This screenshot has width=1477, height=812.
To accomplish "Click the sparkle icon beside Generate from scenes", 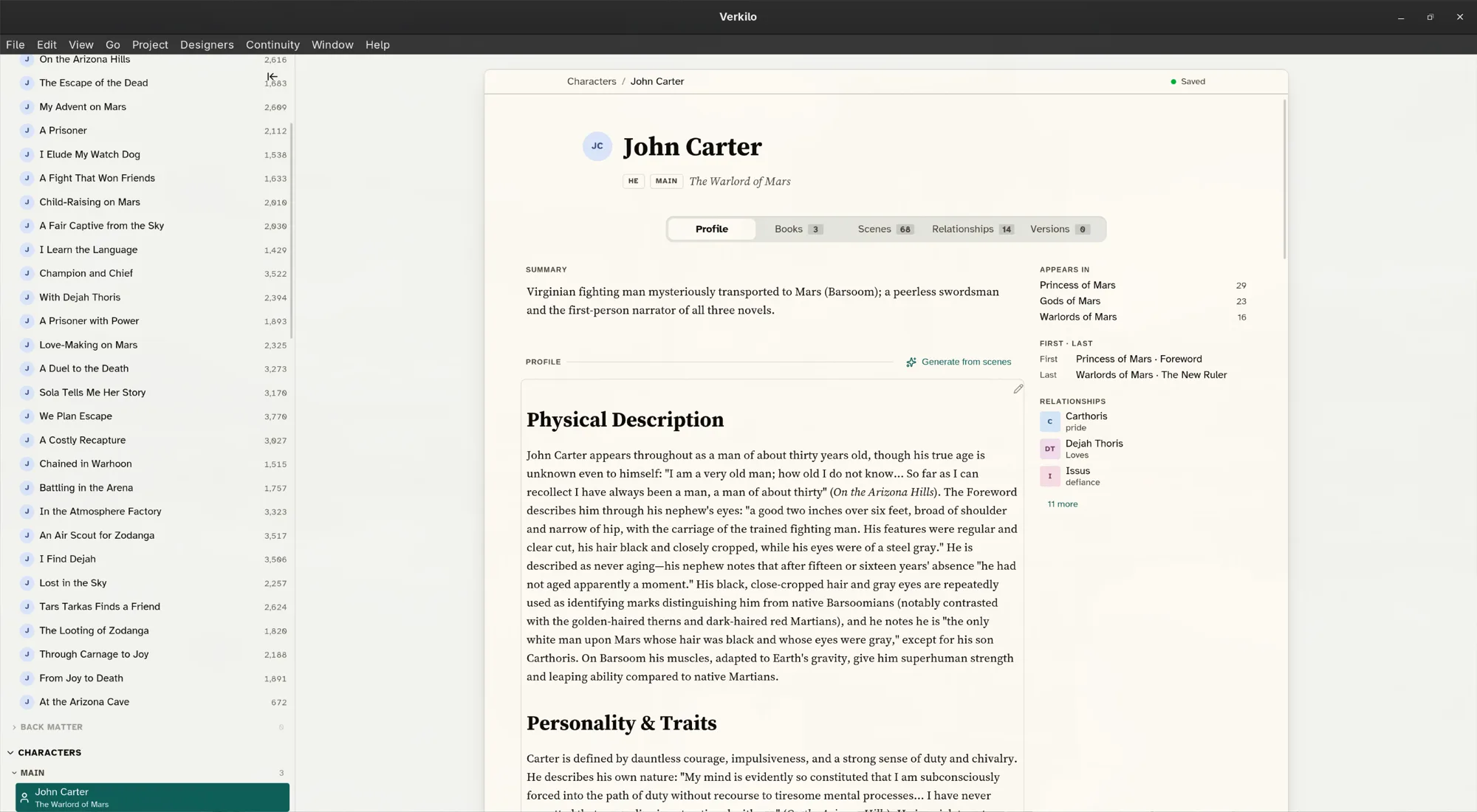I will coord(911,362).
